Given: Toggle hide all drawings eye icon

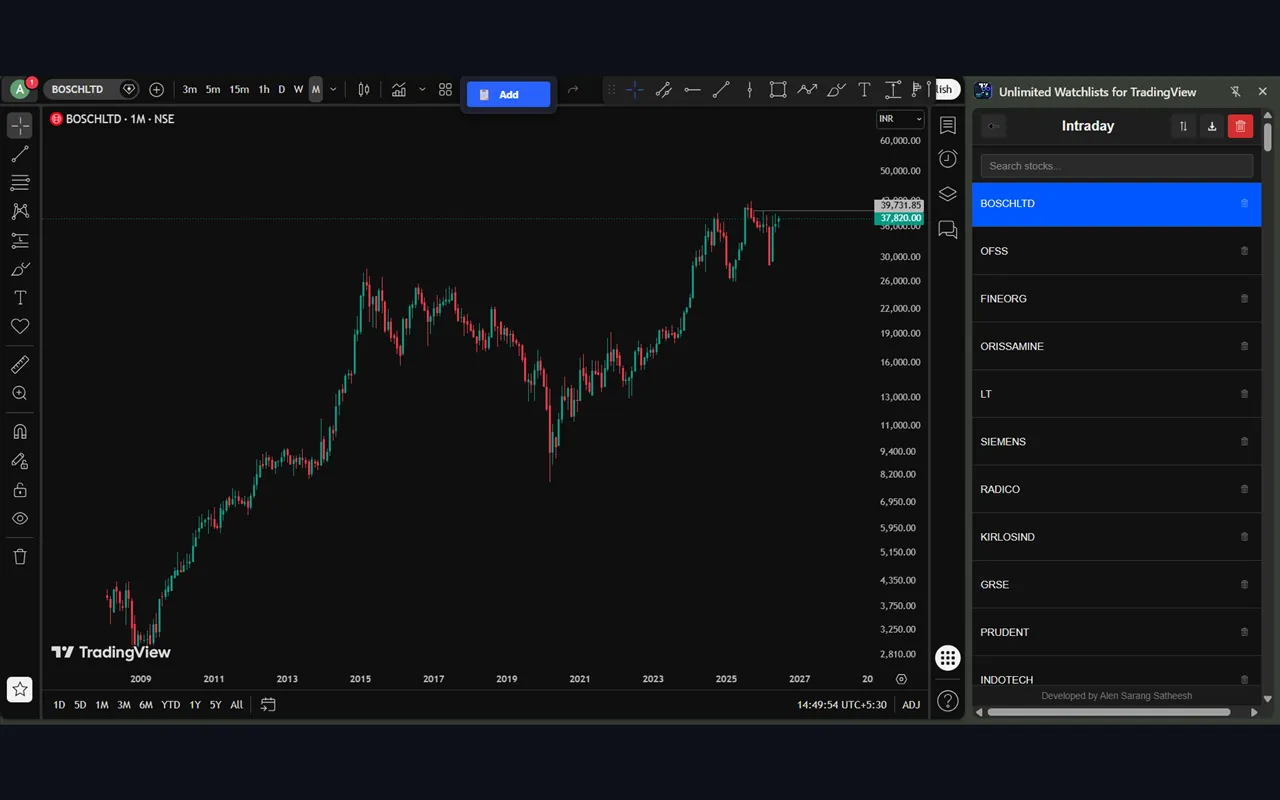Looking at the screenshot, I should pyautogui.click(x=20, y=518).
